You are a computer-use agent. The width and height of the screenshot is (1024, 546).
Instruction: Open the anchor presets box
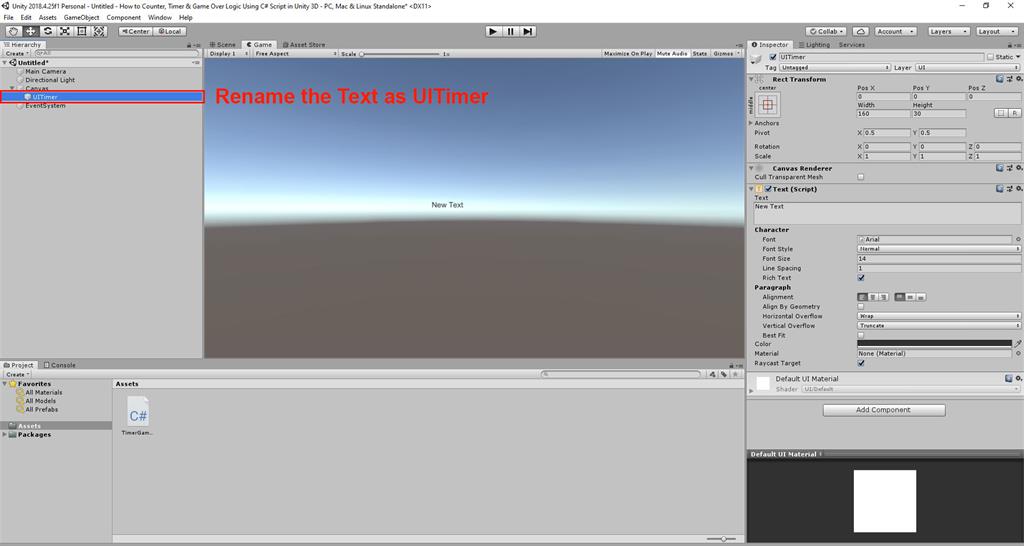[x=767, y=104]
